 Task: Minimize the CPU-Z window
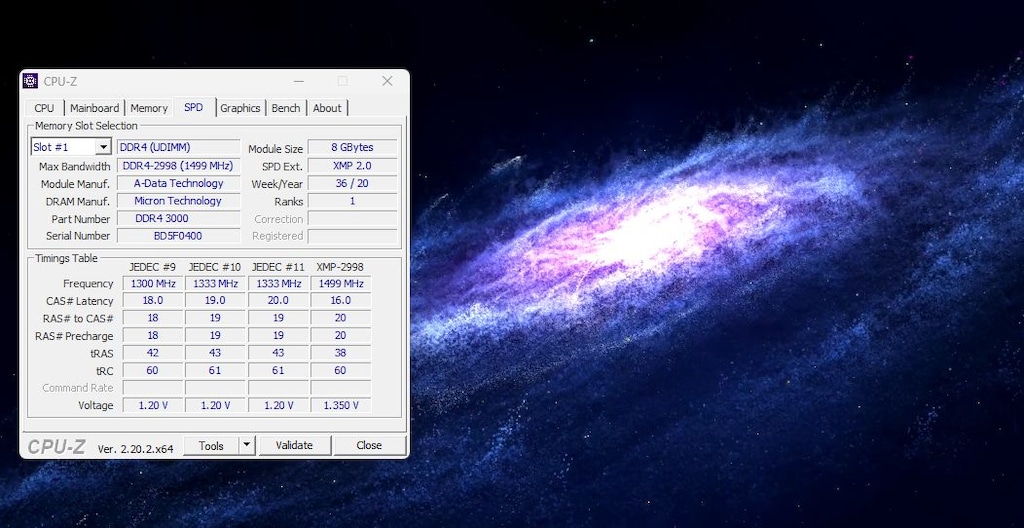[x=298, y=81]
